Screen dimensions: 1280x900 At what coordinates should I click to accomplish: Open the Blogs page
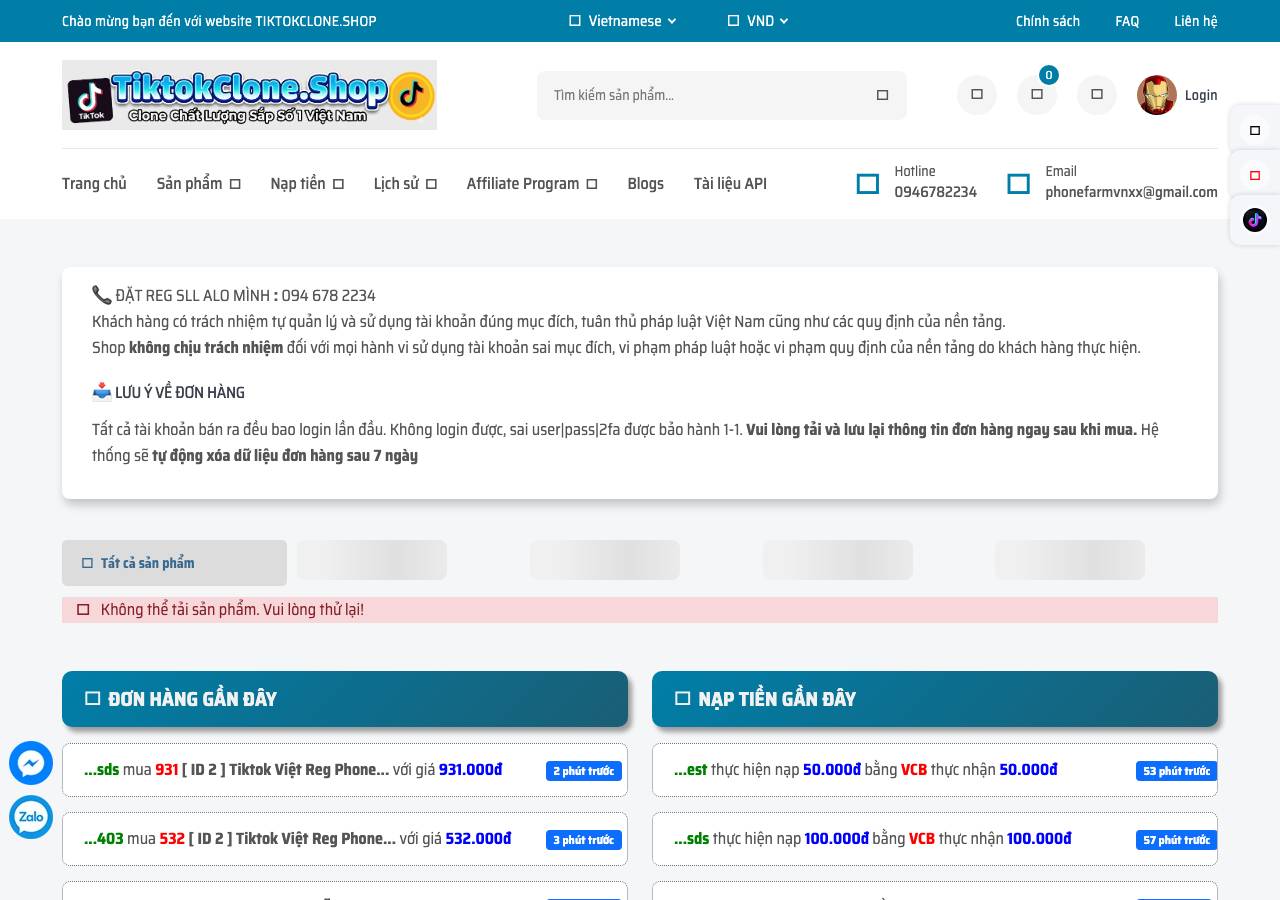[645, 184]
